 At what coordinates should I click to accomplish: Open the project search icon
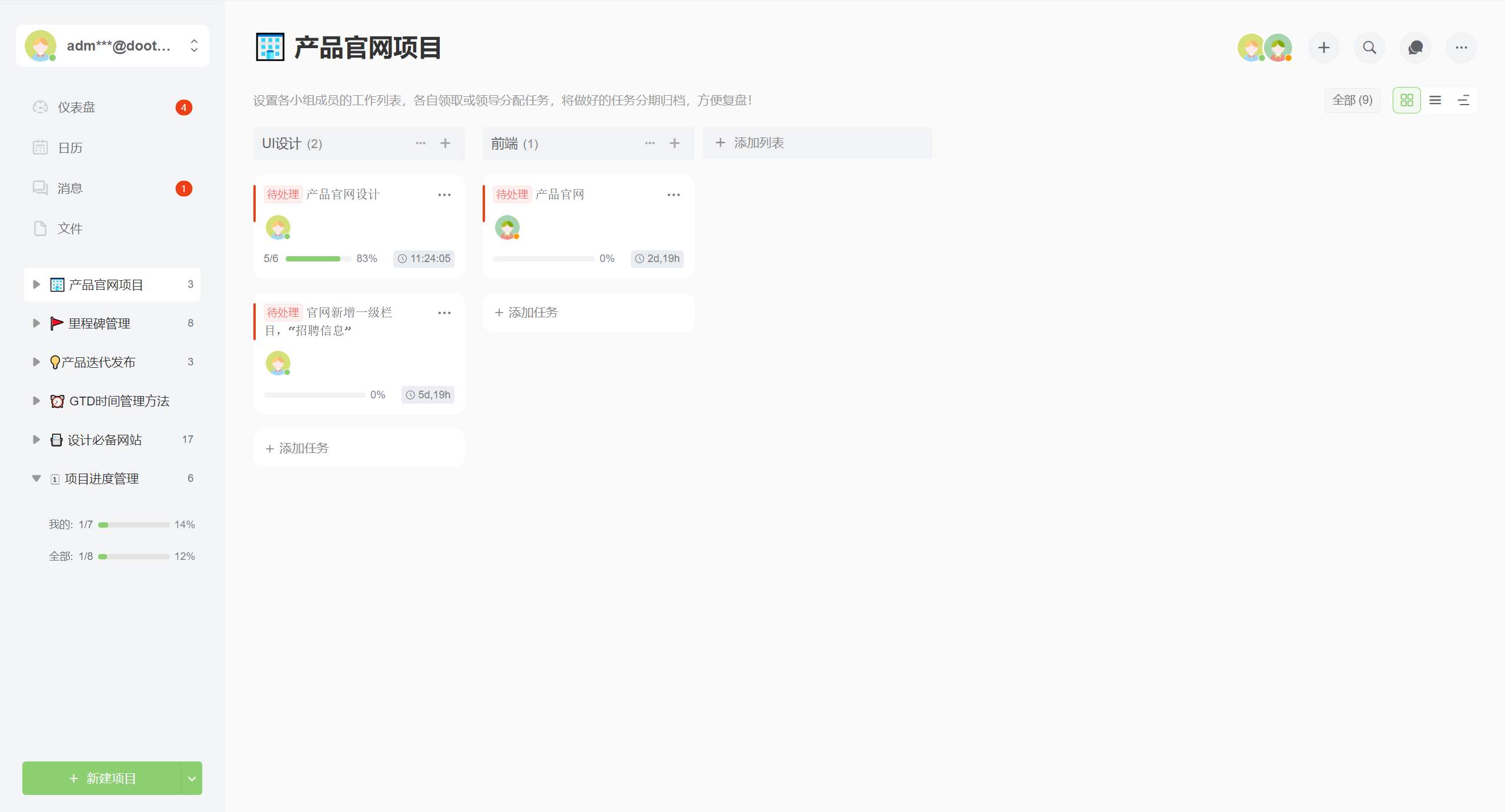coord(1369,48)
